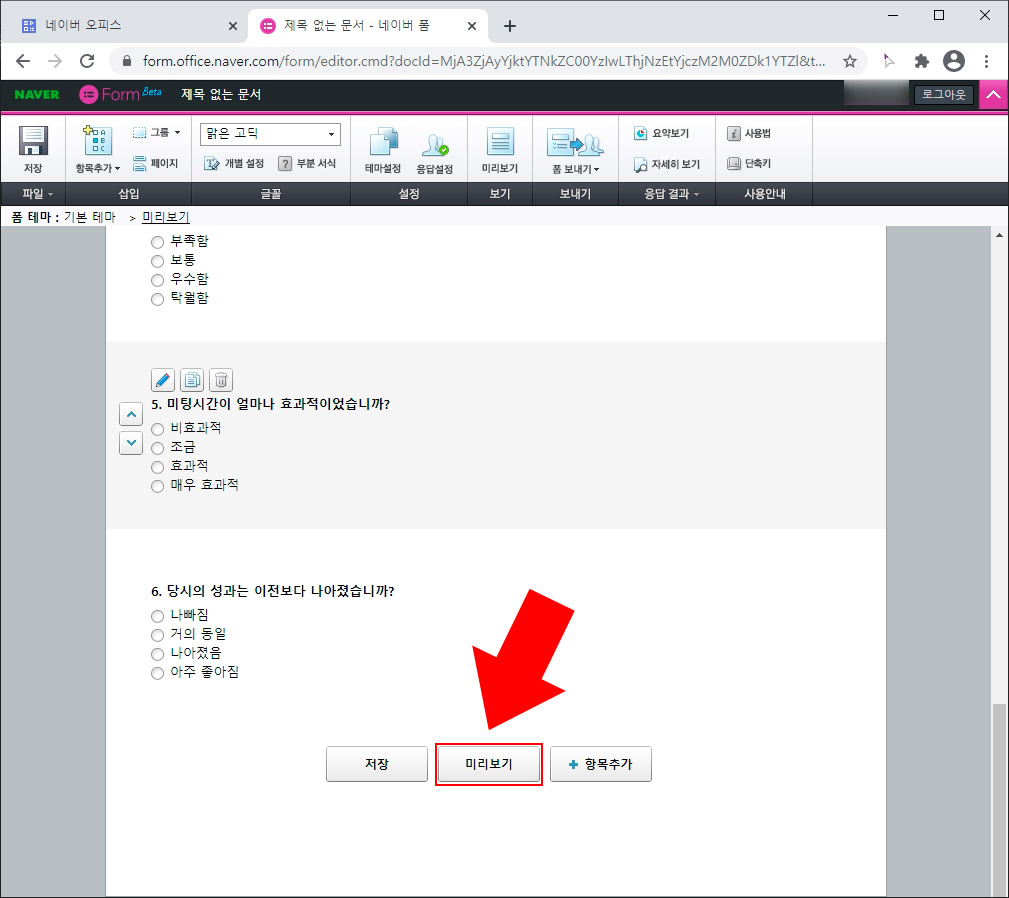Choose 나아졌음 for question 6

[x=157, y=653]
